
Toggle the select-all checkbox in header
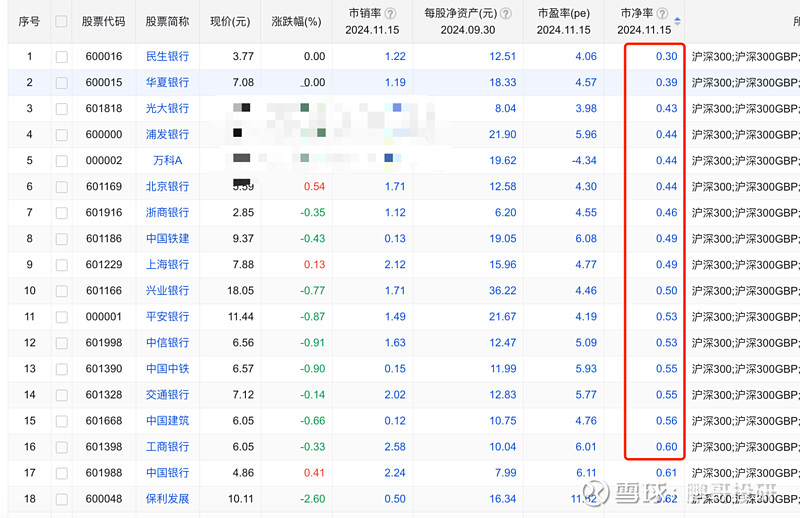point(61,21)
